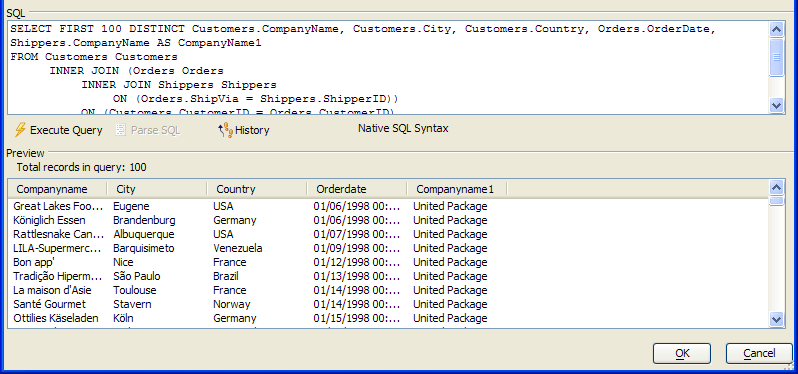Screen dimensions: 798x374
Task: Select the La maison d'Asie row
Action: [x=388, y=291]
